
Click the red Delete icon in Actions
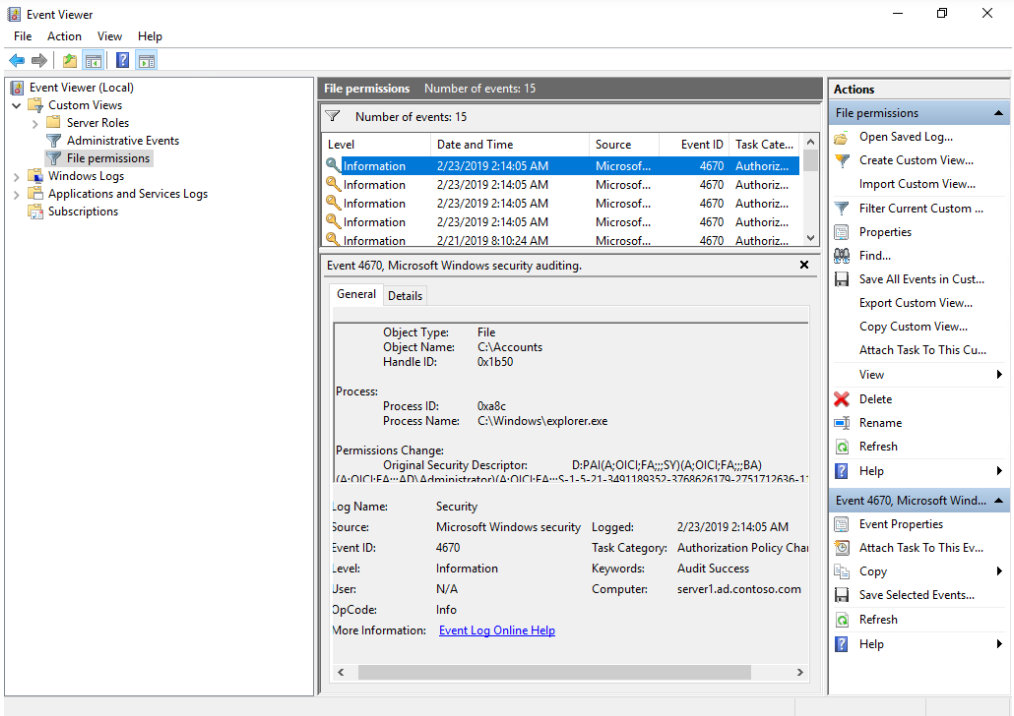point(842,399)
